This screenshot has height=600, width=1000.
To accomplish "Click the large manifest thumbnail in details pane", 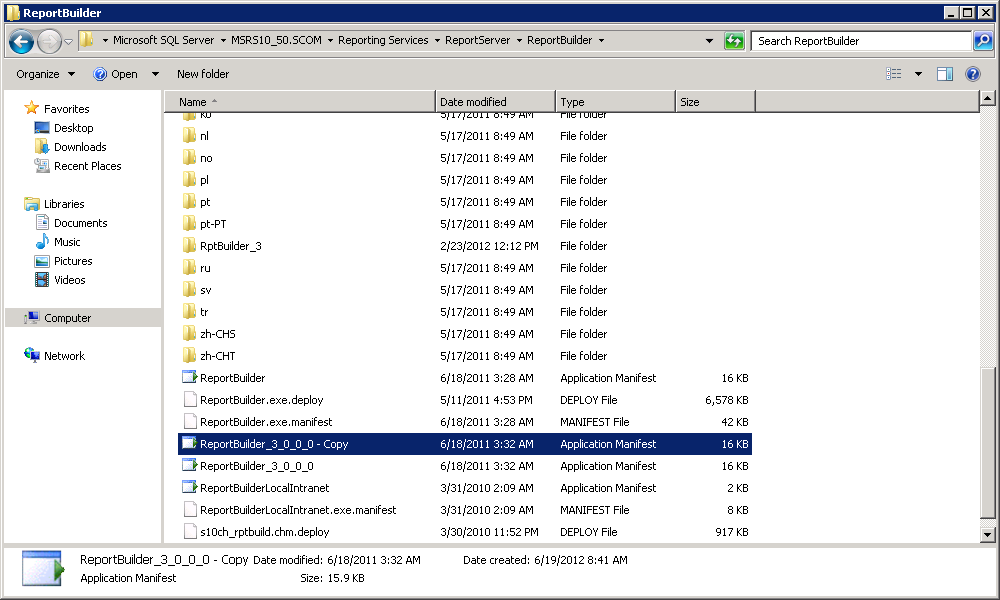I will coord(43,568).
